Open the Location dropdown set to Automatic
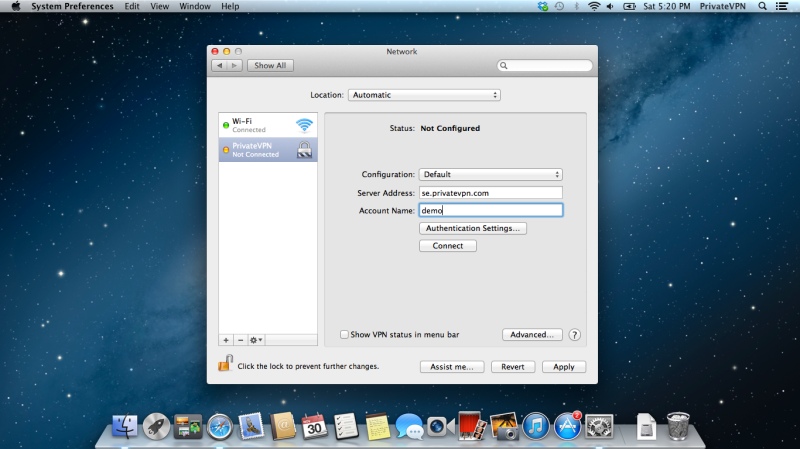Screen dimensions: 800x449 point(424,95)
